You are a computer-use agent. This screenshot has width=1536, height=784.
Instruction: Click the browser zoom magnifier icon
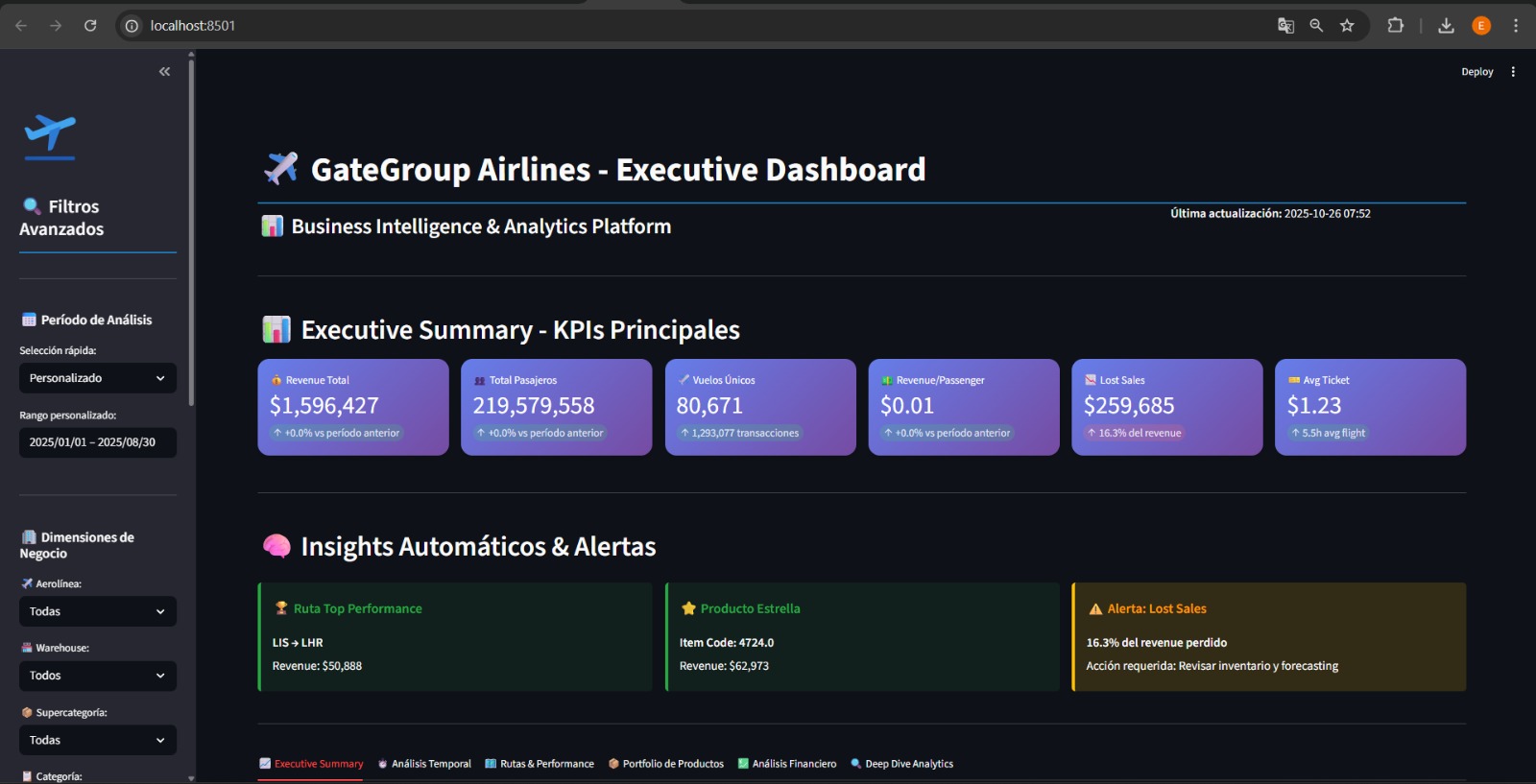tap(1316, 26)
